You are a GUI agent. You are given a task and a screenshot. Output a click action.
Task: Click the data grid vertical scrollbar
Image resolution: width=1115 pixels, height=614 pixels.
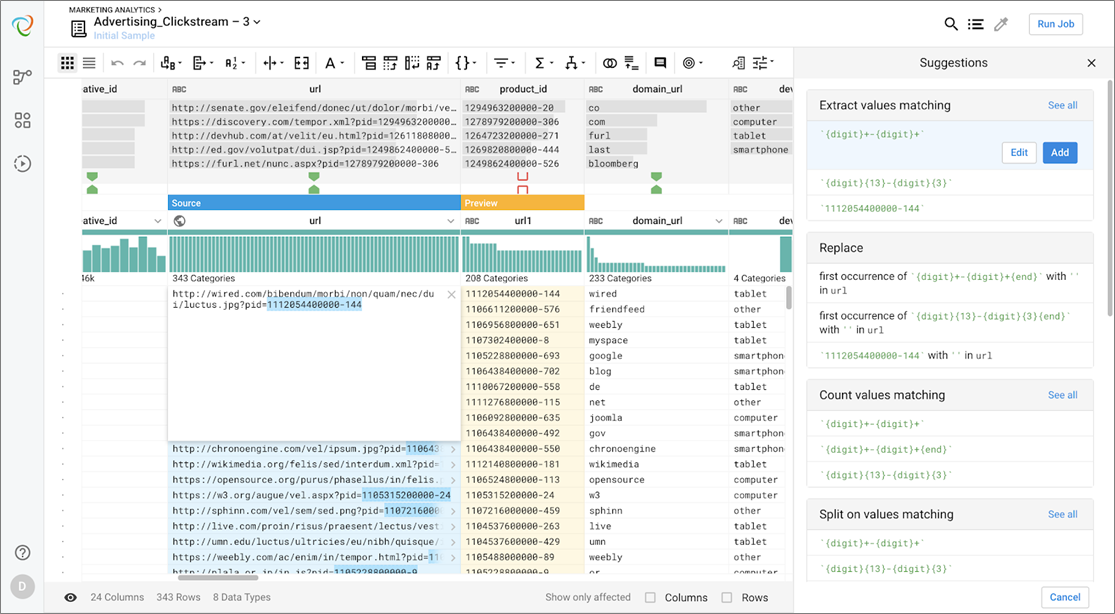click(x=789, y=298)
